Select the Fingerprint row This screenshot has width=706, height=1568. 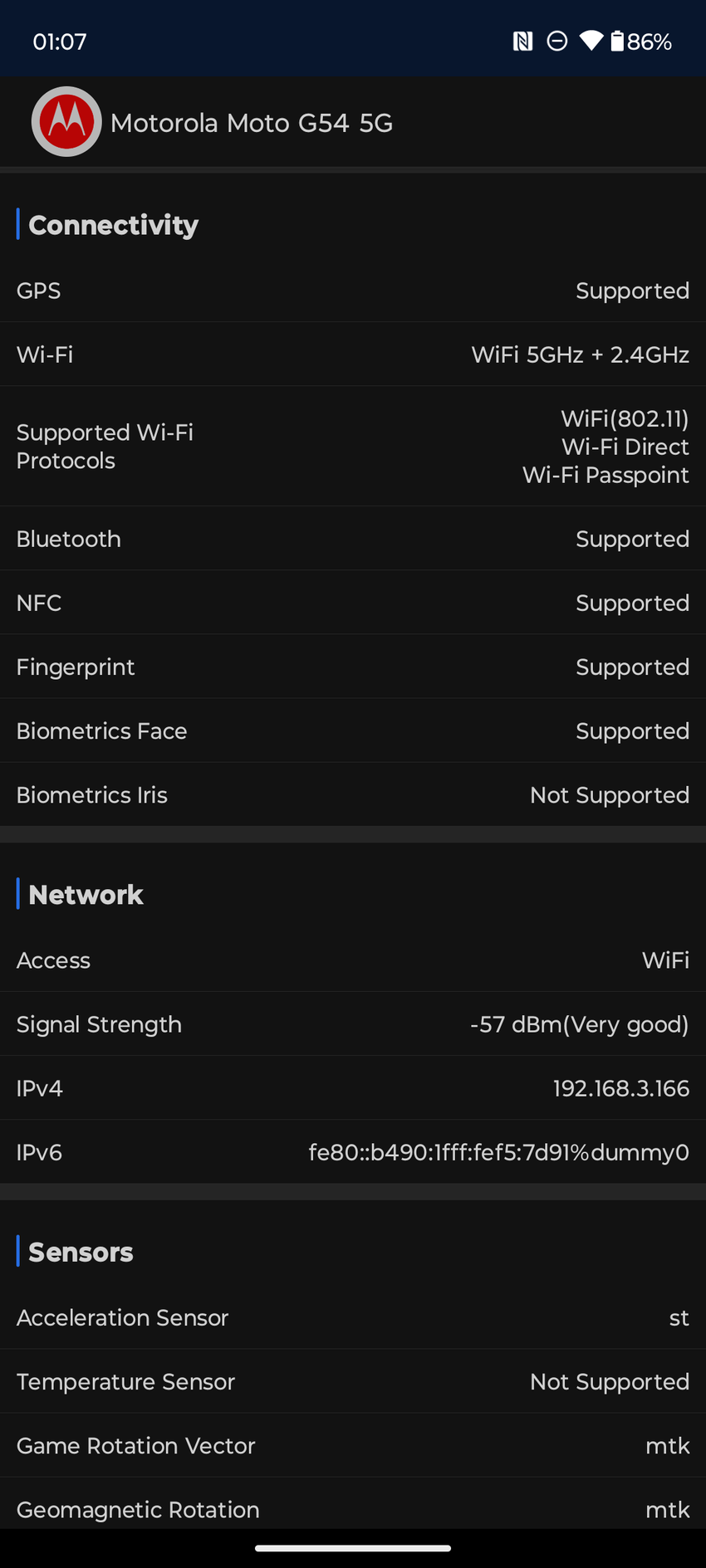353,667
